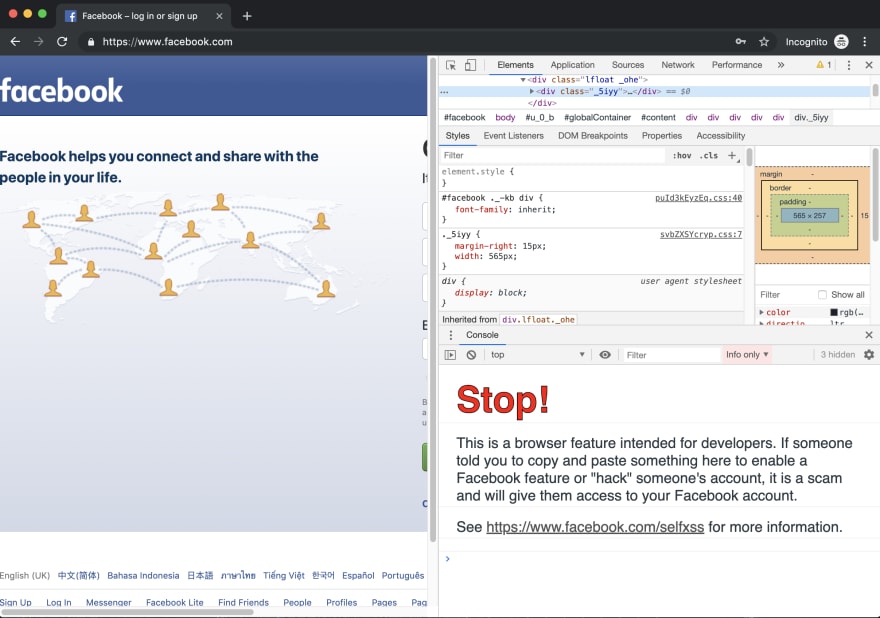Screen dimensions: 880x618
Task: Select Español language link
Action: (x=358, y=575)
